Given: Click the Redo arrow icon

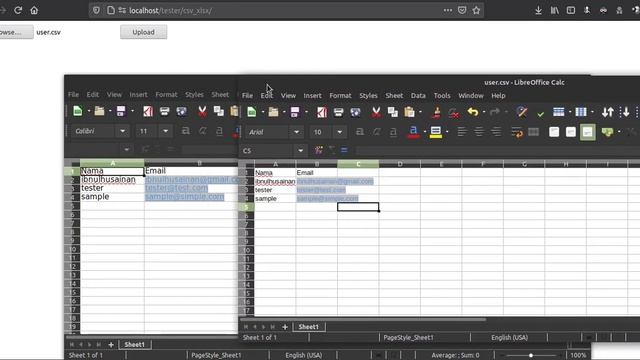Looking at the screenshot, I should click(x=494, y=112).
